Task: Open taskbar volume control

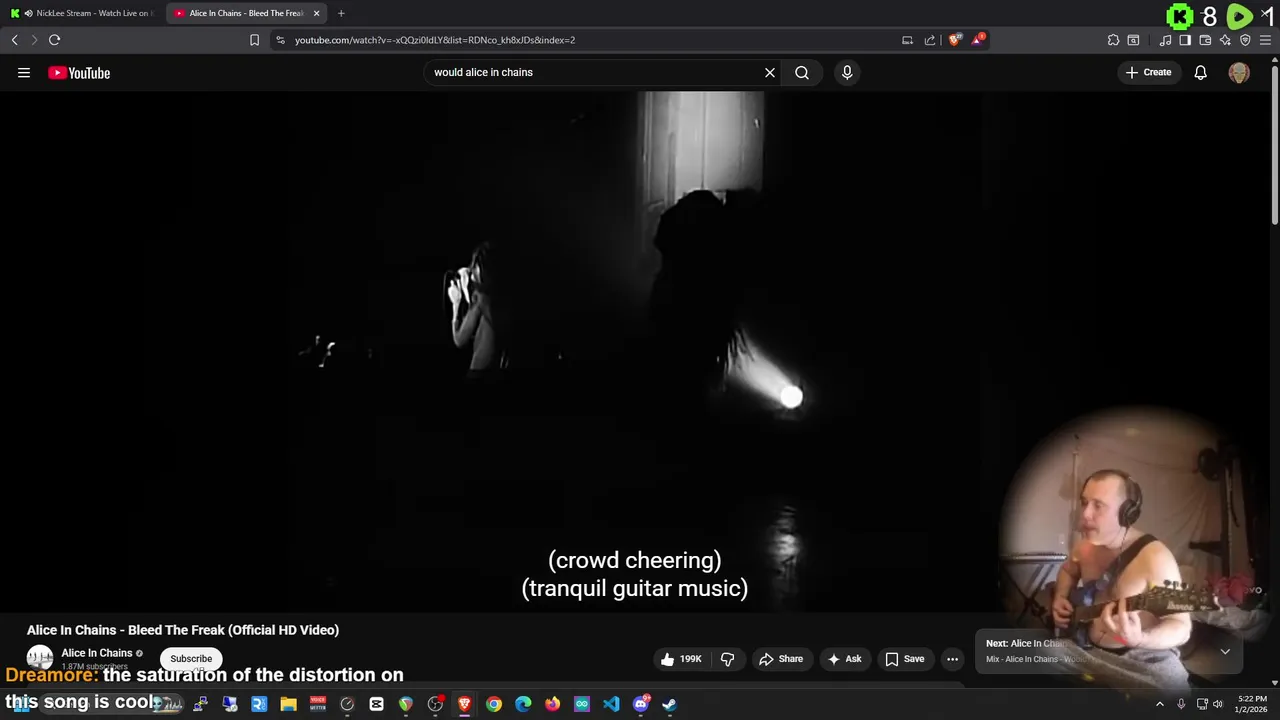Action: coord(1218,704)
